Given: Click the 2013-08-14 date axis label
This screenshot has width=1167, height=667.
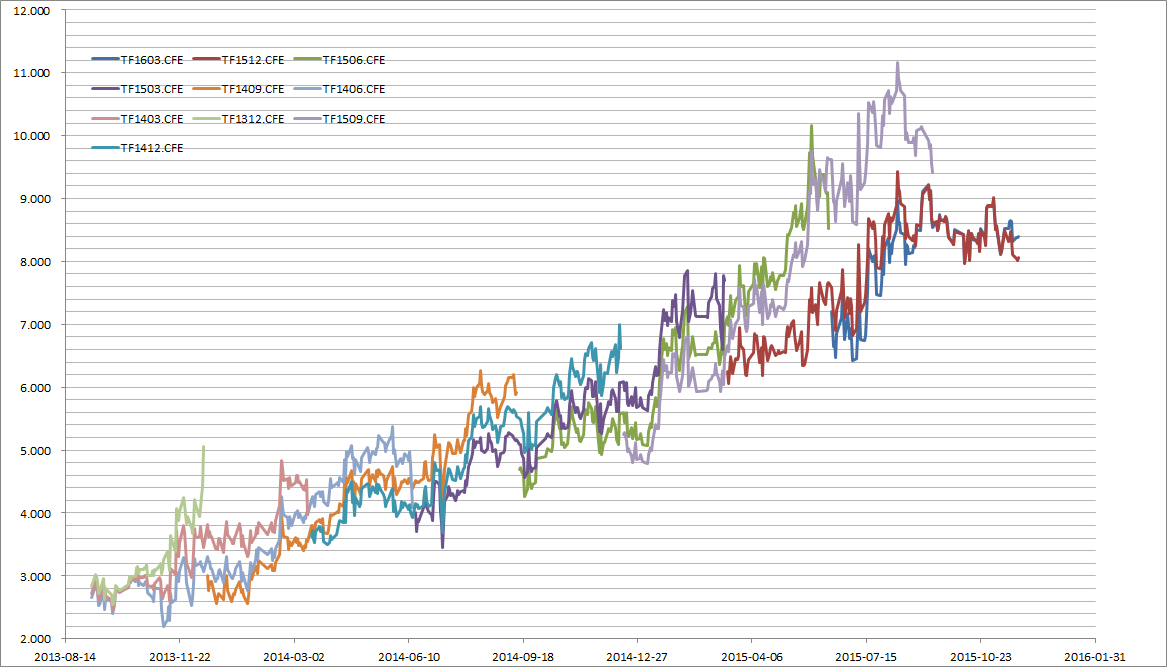Looking at the screenshot, I should pyautogui.click(x=65, y=657).
